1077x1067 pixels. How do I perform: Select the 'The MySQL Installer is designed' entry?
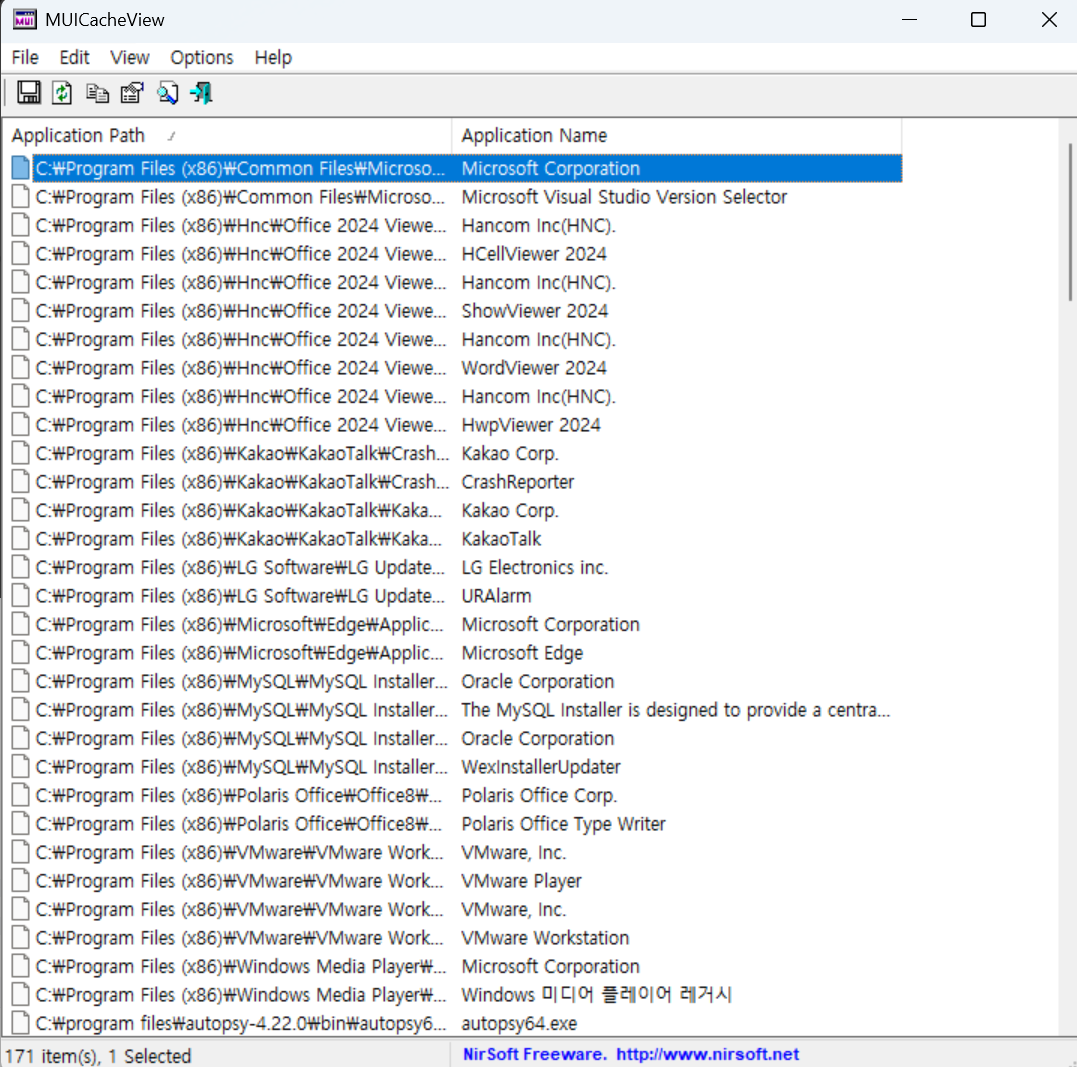pyautogui.click(x=456, y=710)
